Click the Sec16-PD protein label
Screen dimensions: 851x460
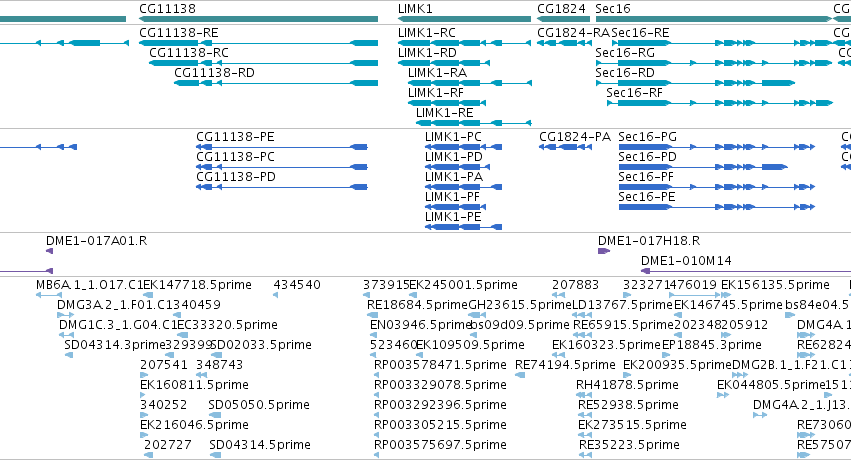(x=647, y=157)
